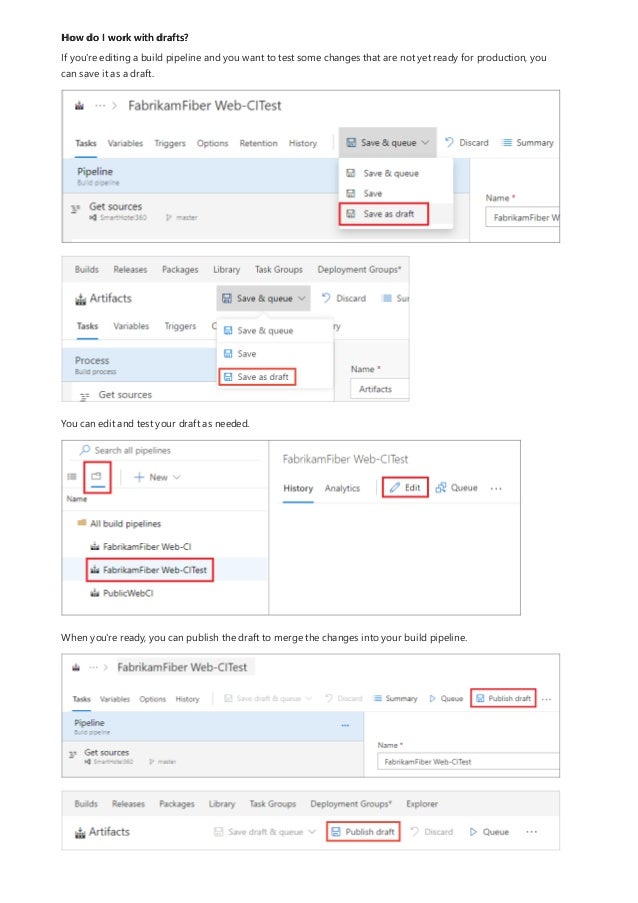Image resolution: width=638 pixels, height=903 pixels.
Task: Choose Save as draft beside the Process row
Action: [257, 377]
